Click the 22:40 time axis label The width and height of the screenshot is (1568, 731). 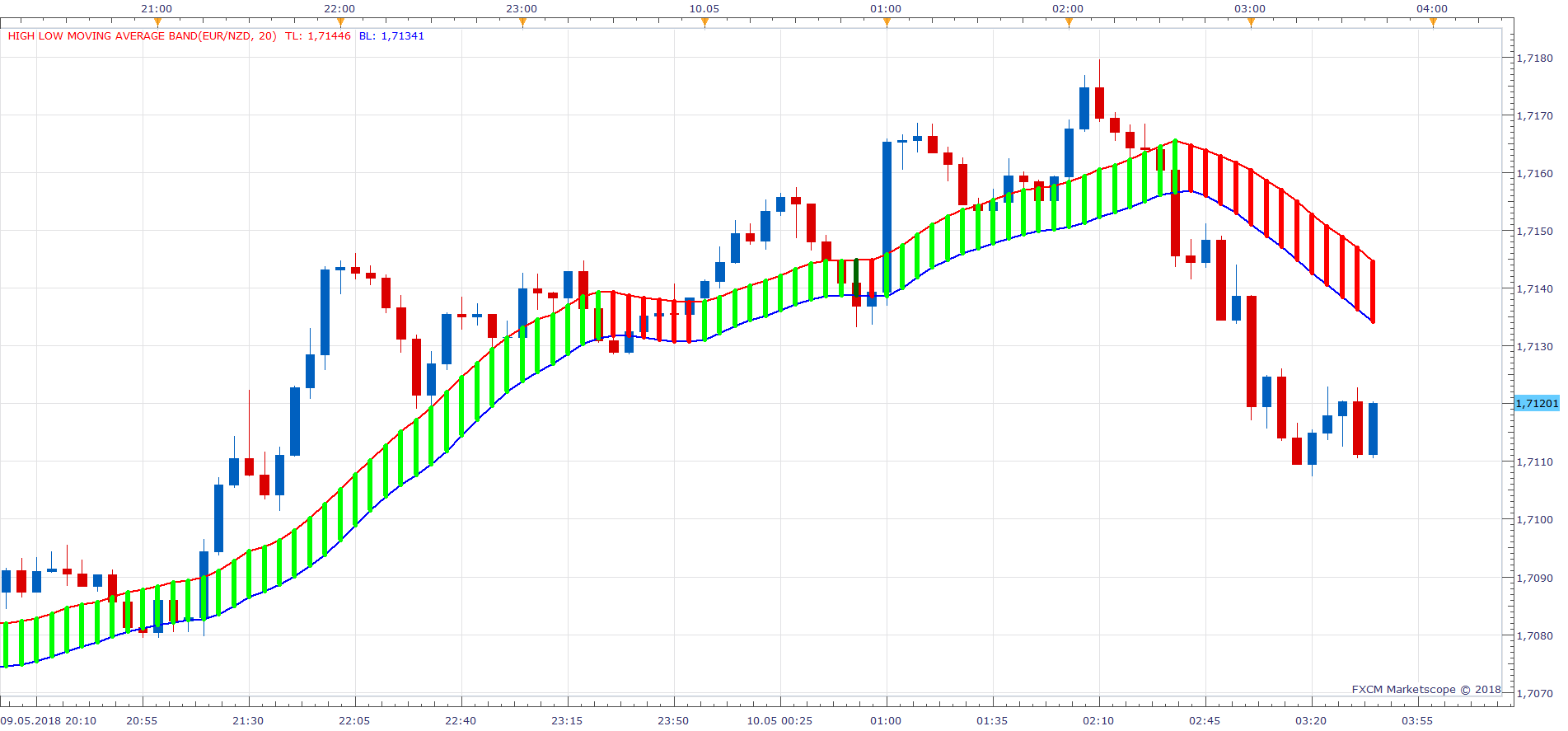pyautogui.click(x=461, y=721)
